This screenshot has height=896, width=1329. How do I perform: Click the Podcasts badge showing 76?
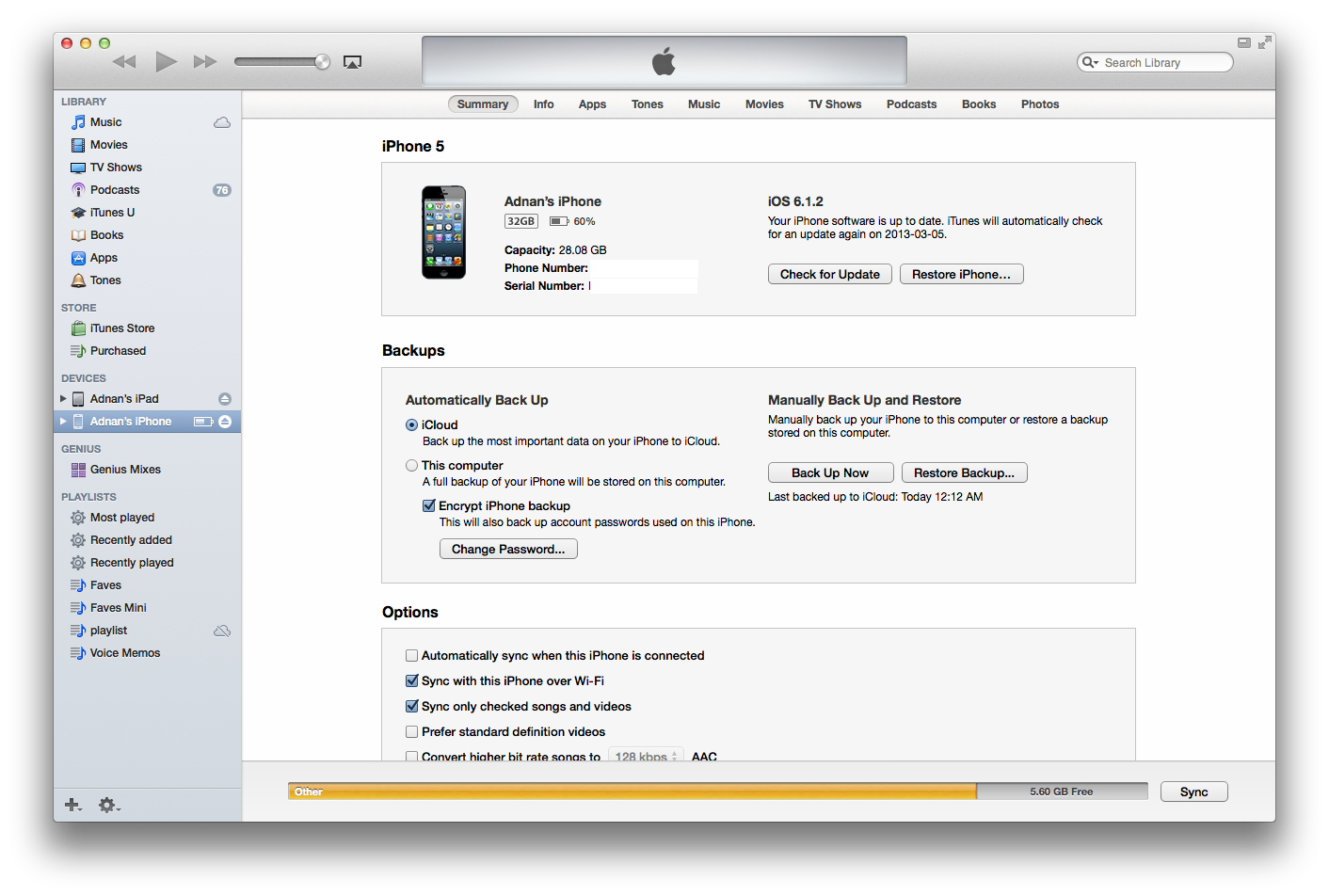(x=222, y=190)
